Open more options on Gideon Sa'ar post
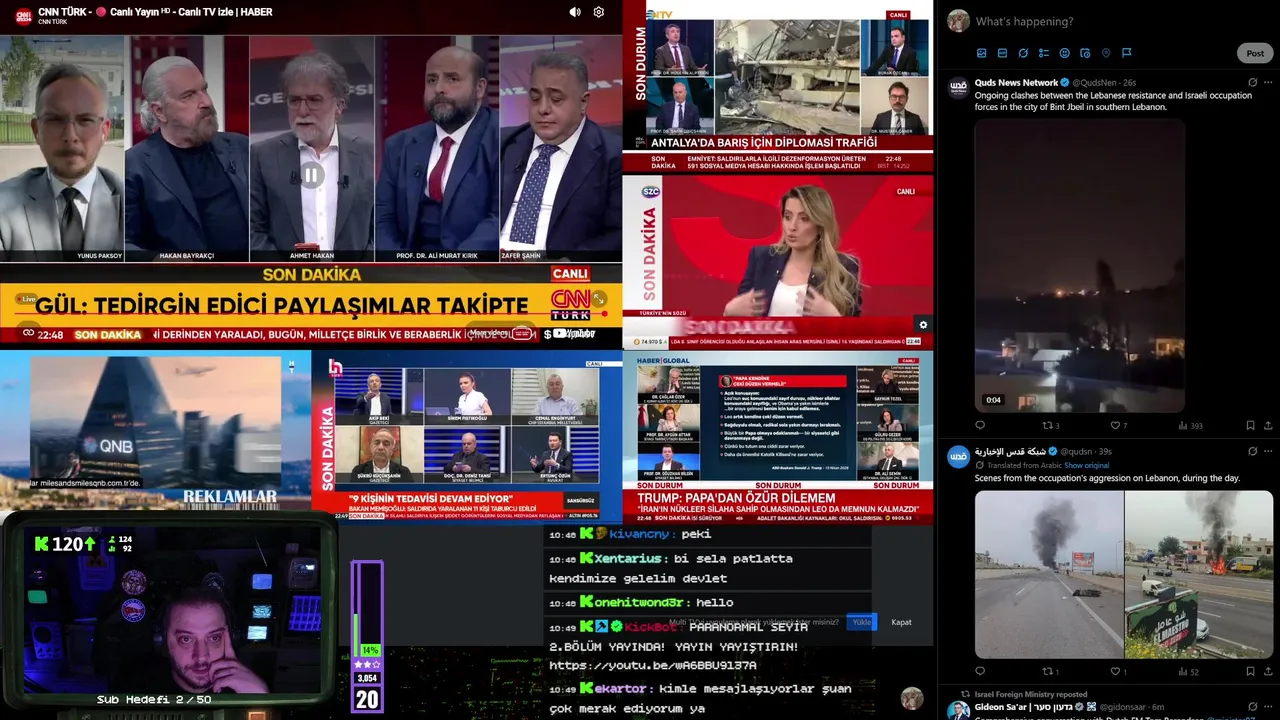 1268,706
